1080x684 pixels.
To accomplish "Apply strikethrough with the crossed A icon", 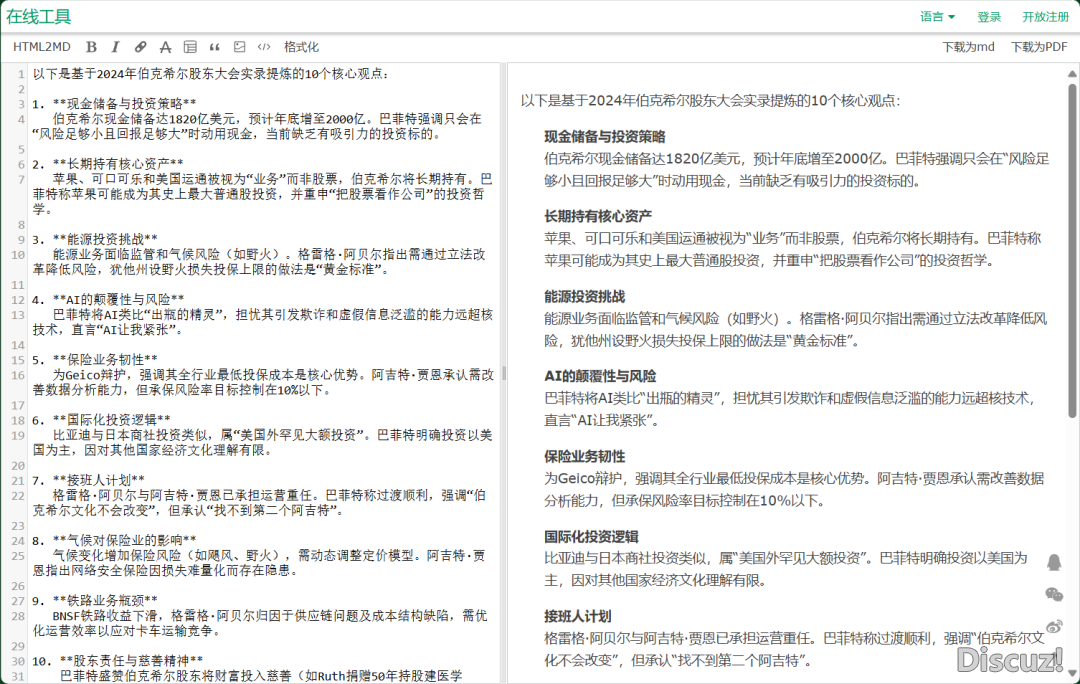I will pyautogui.click(x=165, y=47).
